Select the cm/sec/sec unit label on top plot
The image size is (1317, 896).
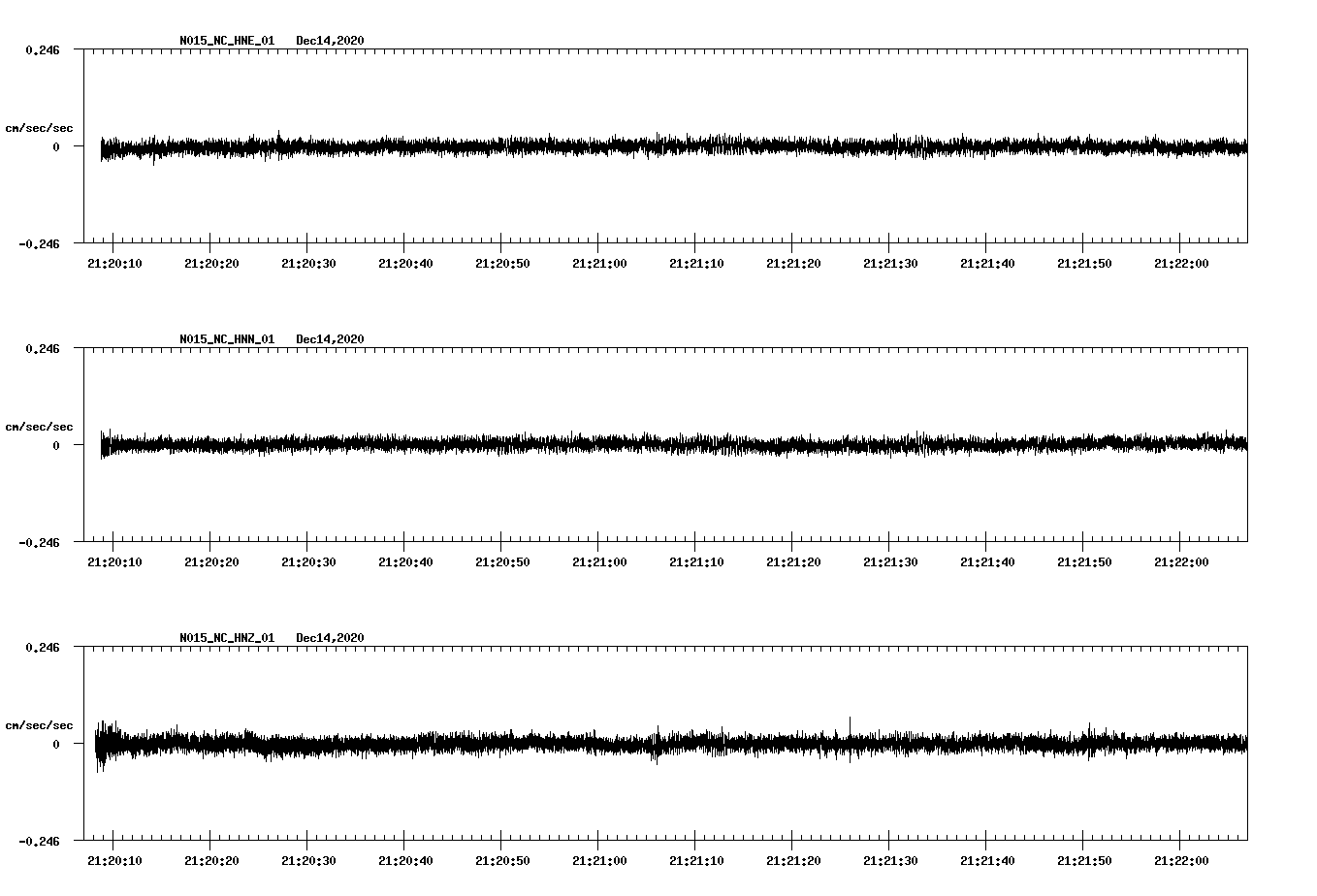pos(40,127)
